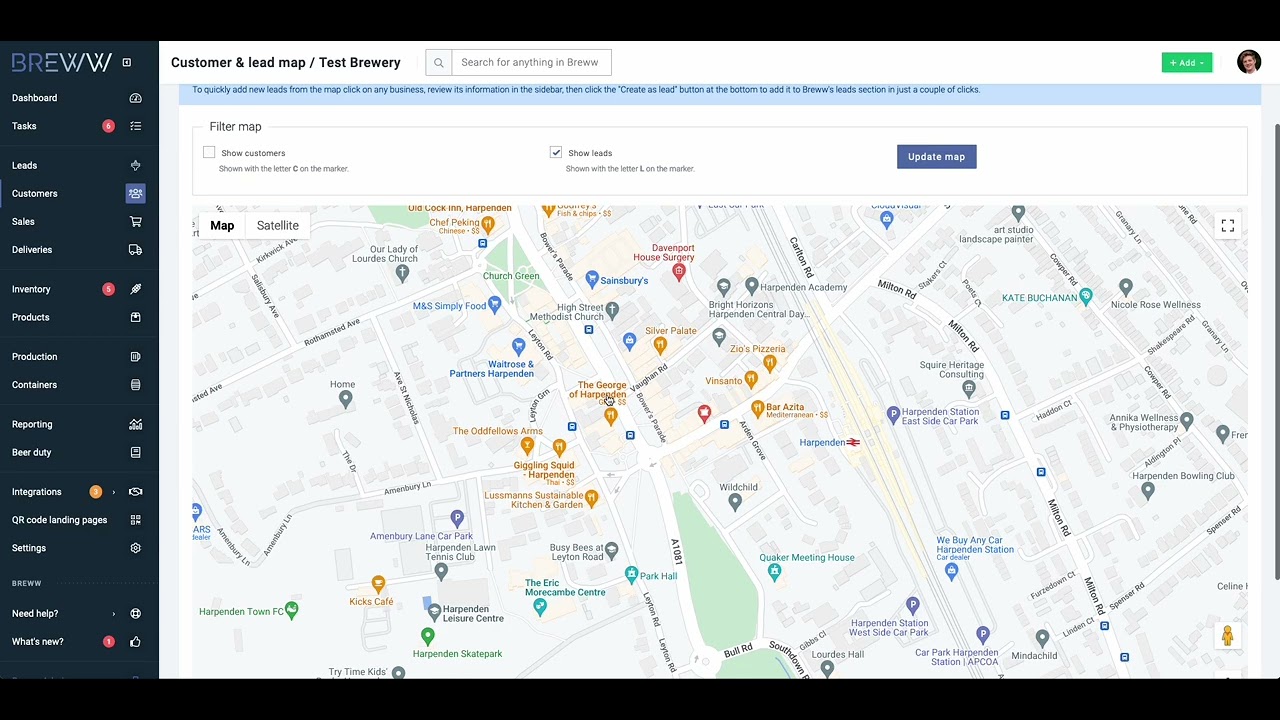This screenshot has width=1280, height=720.
Task: Enable the Show customers checkbox
Action: 209,152
